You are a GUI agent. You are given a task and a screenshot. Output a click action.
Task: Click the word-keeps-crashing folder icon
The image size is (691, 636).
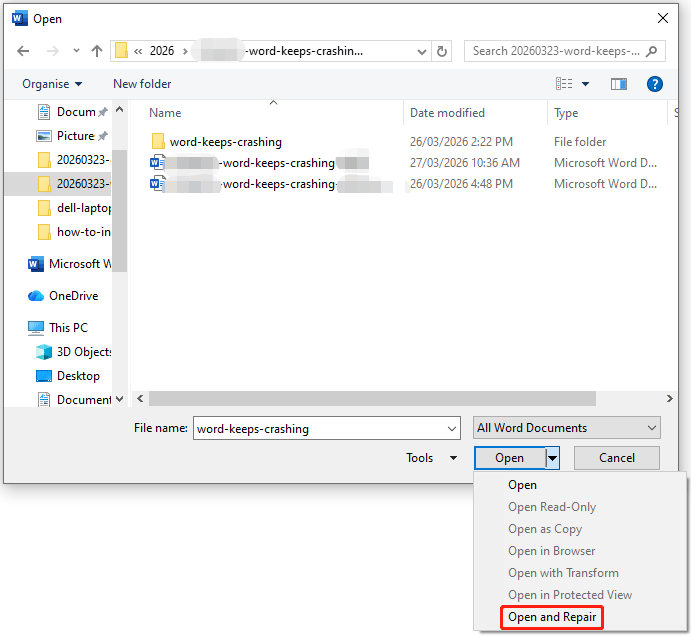click(158, 142)
